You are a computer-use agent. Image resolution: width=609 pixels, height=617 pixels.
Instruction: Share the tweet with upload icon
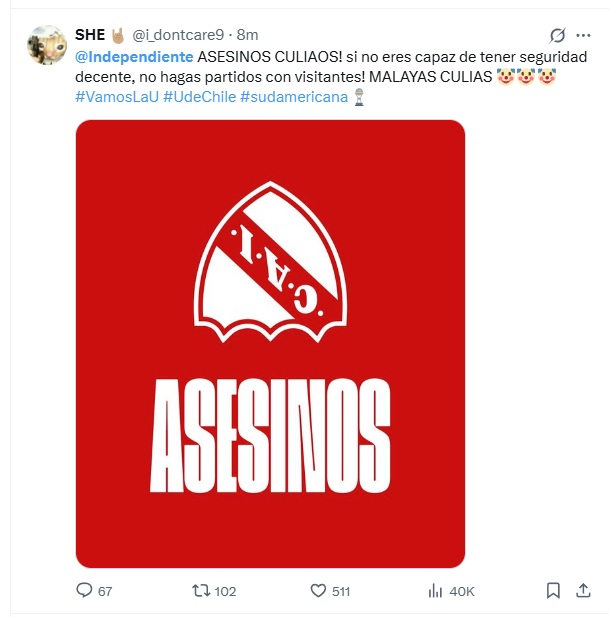pyautogui.click(x=583, y=590)
